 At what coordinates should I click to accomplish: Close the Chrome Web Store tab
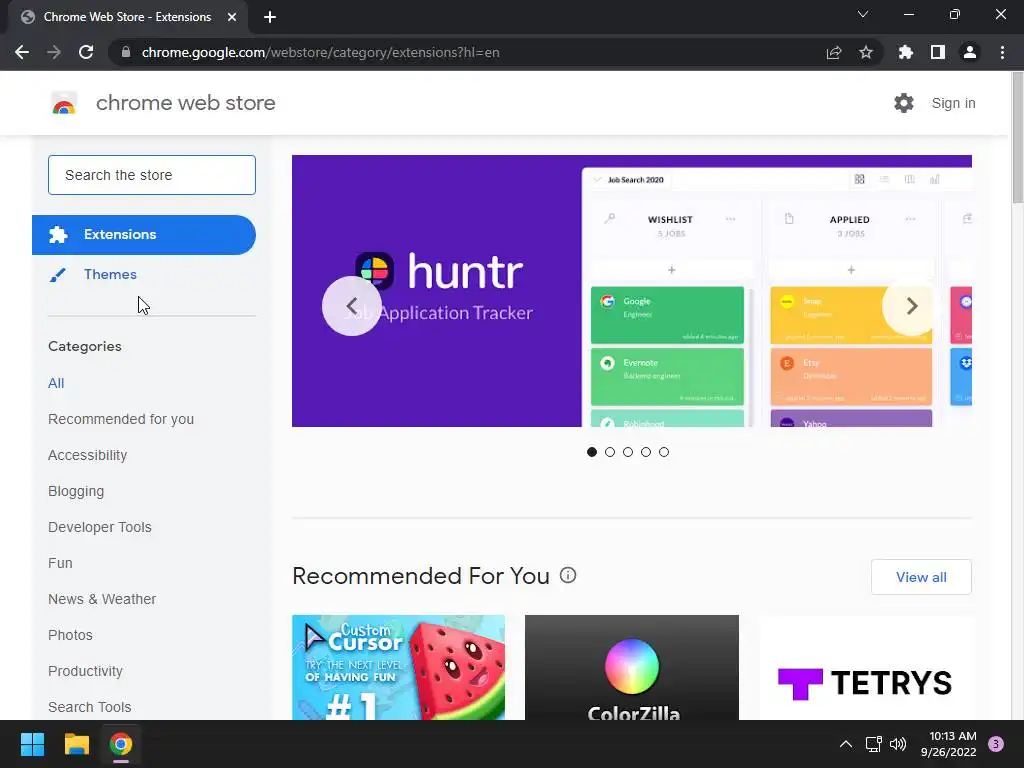point(232,17)
